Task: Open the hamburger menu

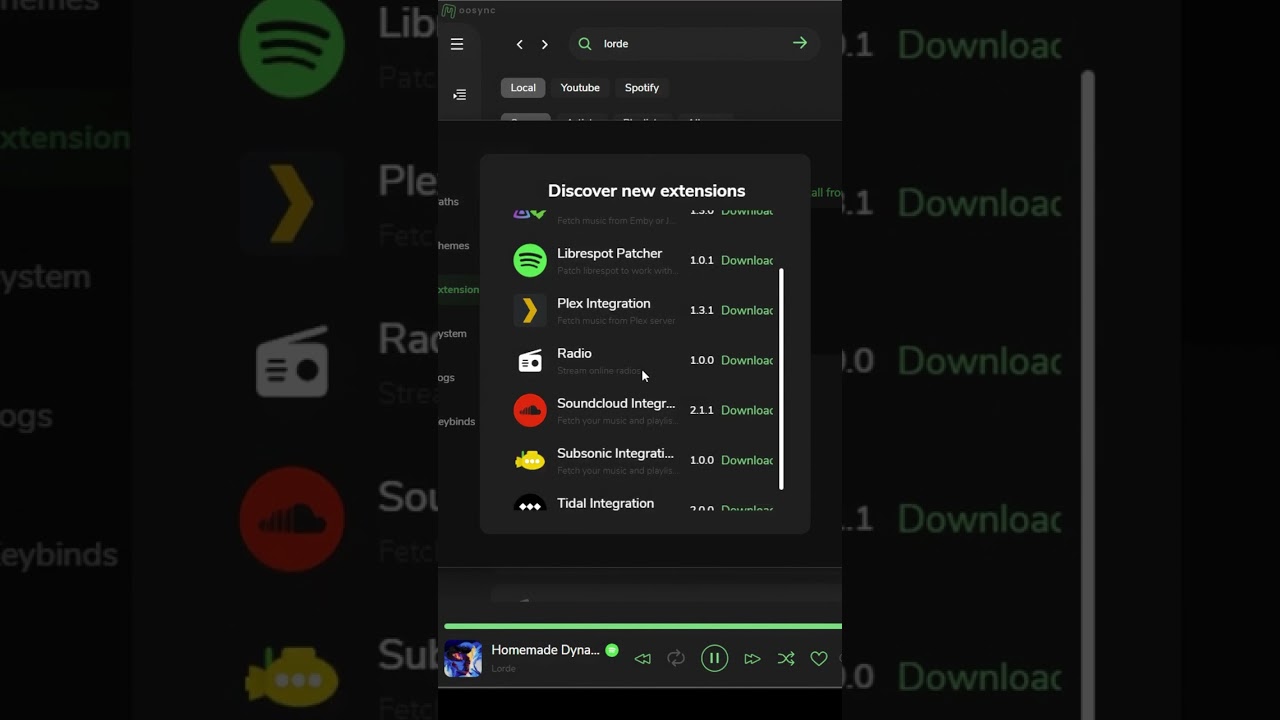Action: pyautogui.click(x=457, y=44)
